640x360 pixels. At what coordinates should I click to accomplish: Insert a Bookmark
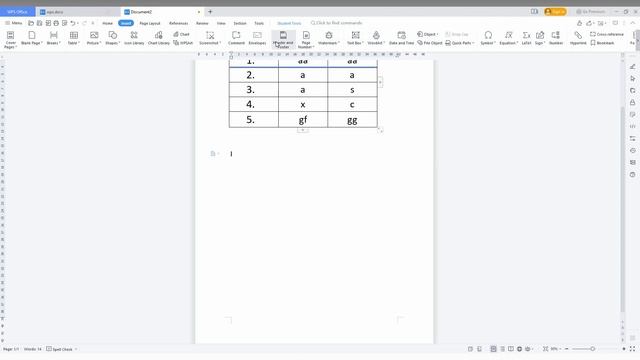click(x=602, y=43)
